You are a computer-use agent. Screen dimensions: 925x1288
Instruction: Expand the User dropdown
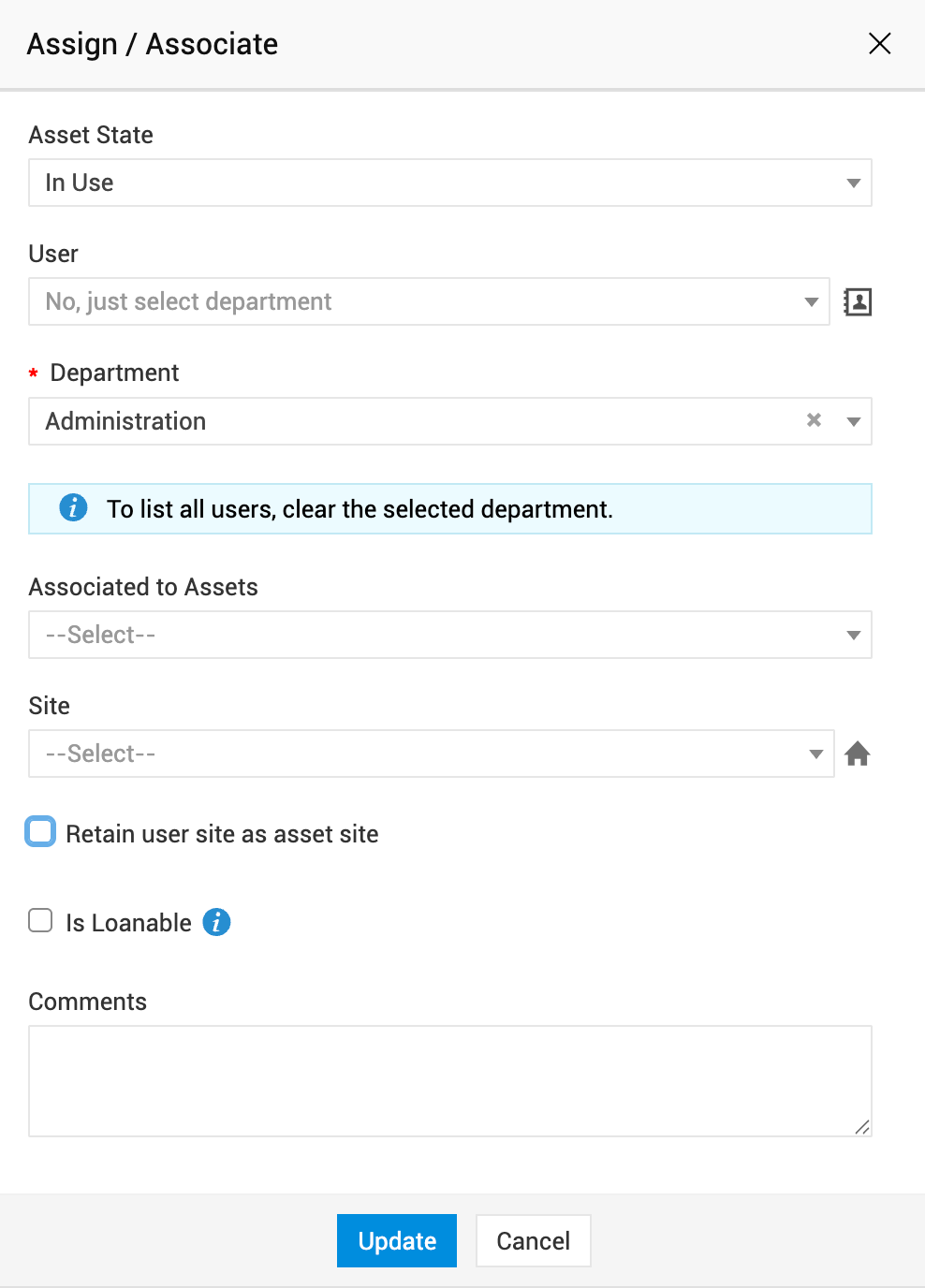(811, 301)
